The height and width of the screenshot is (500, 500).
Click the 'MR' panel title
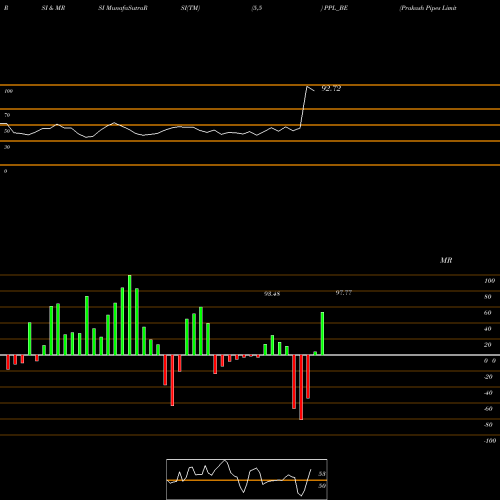446,260
